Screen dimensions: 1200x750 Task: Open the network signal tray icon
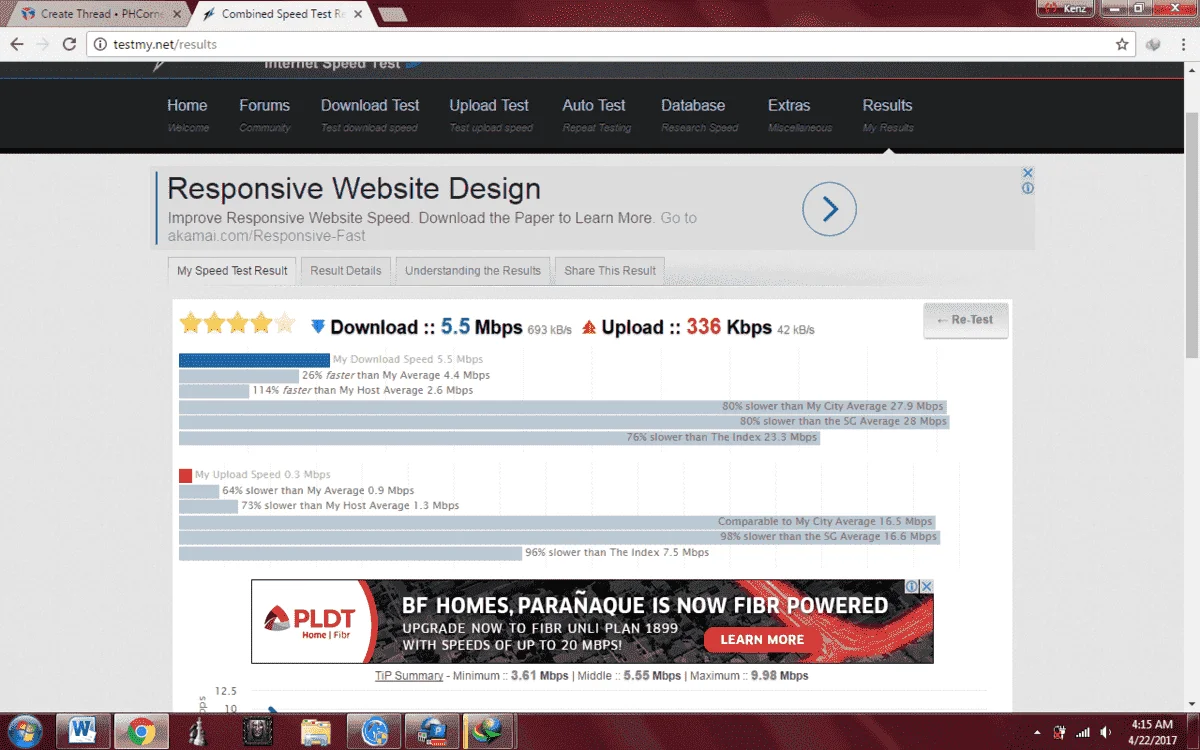[1083, 732]
